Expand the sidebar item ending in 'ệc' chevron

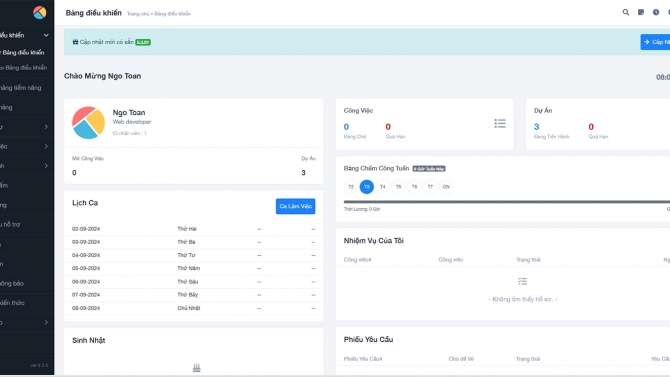coord(46,146)
